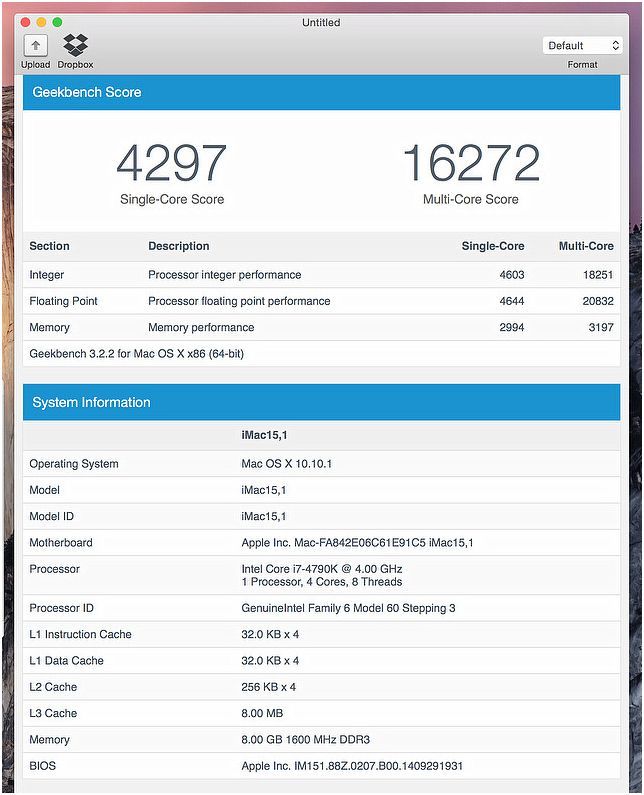Click the Processor ID label

pyautogui.click(x=61, y=608)
